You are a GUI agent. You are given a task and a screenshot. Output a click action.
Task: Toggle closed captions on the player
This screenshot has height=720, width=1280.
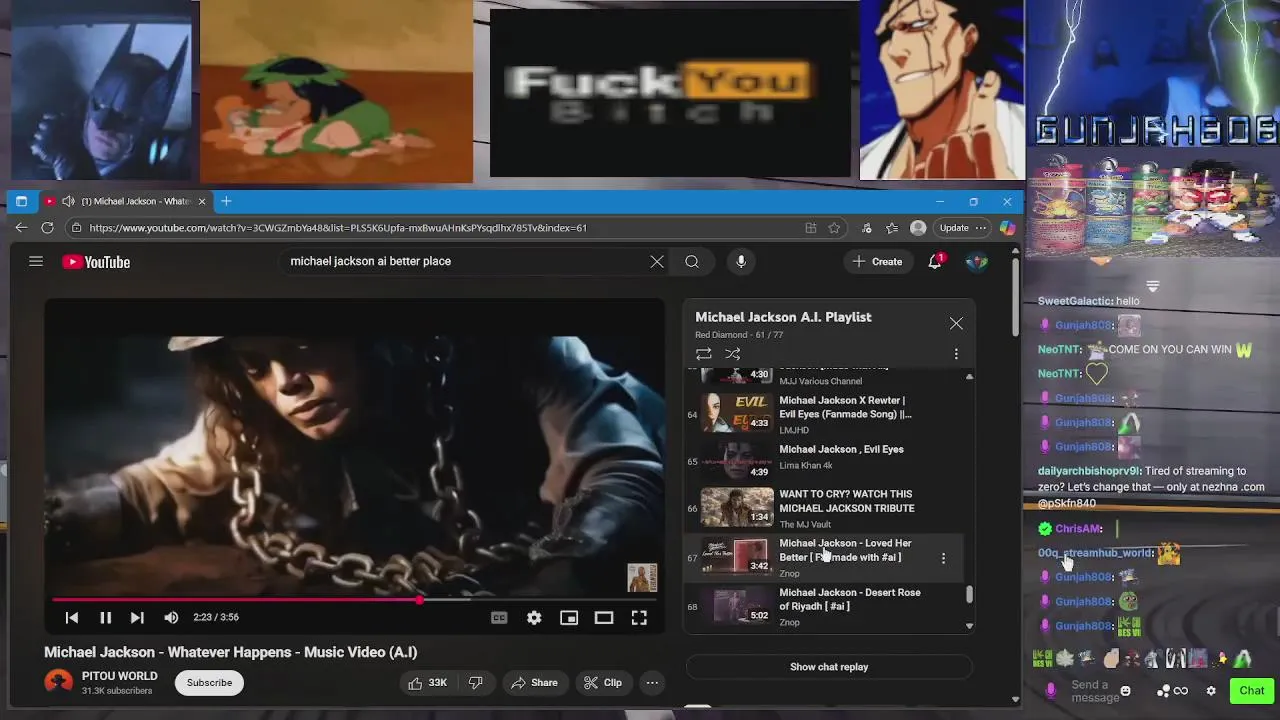(499, 618)
